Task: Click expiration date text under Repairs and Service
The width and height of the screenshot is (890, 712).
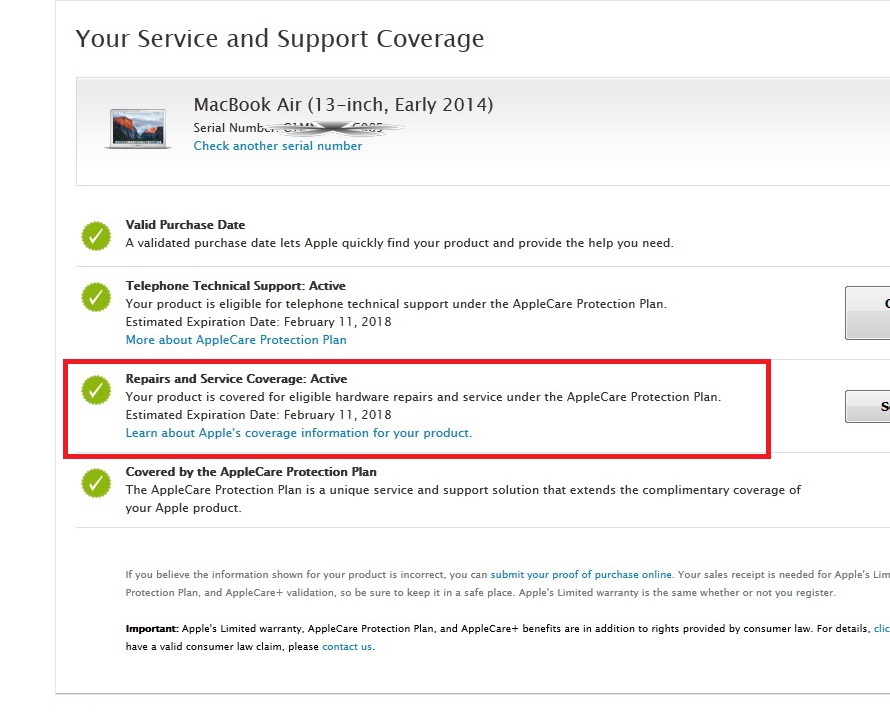Action: point(258,415)
